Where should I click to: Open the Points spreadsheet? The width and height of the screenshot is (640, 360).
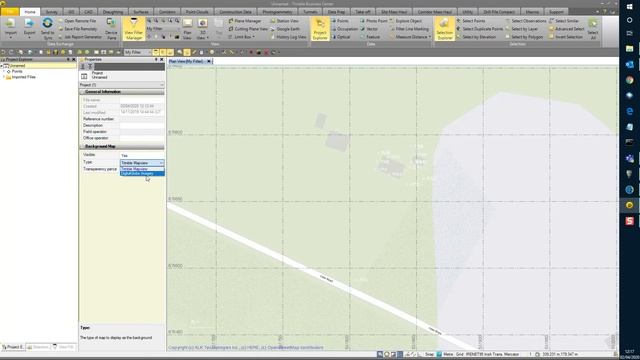pos(340,21)
